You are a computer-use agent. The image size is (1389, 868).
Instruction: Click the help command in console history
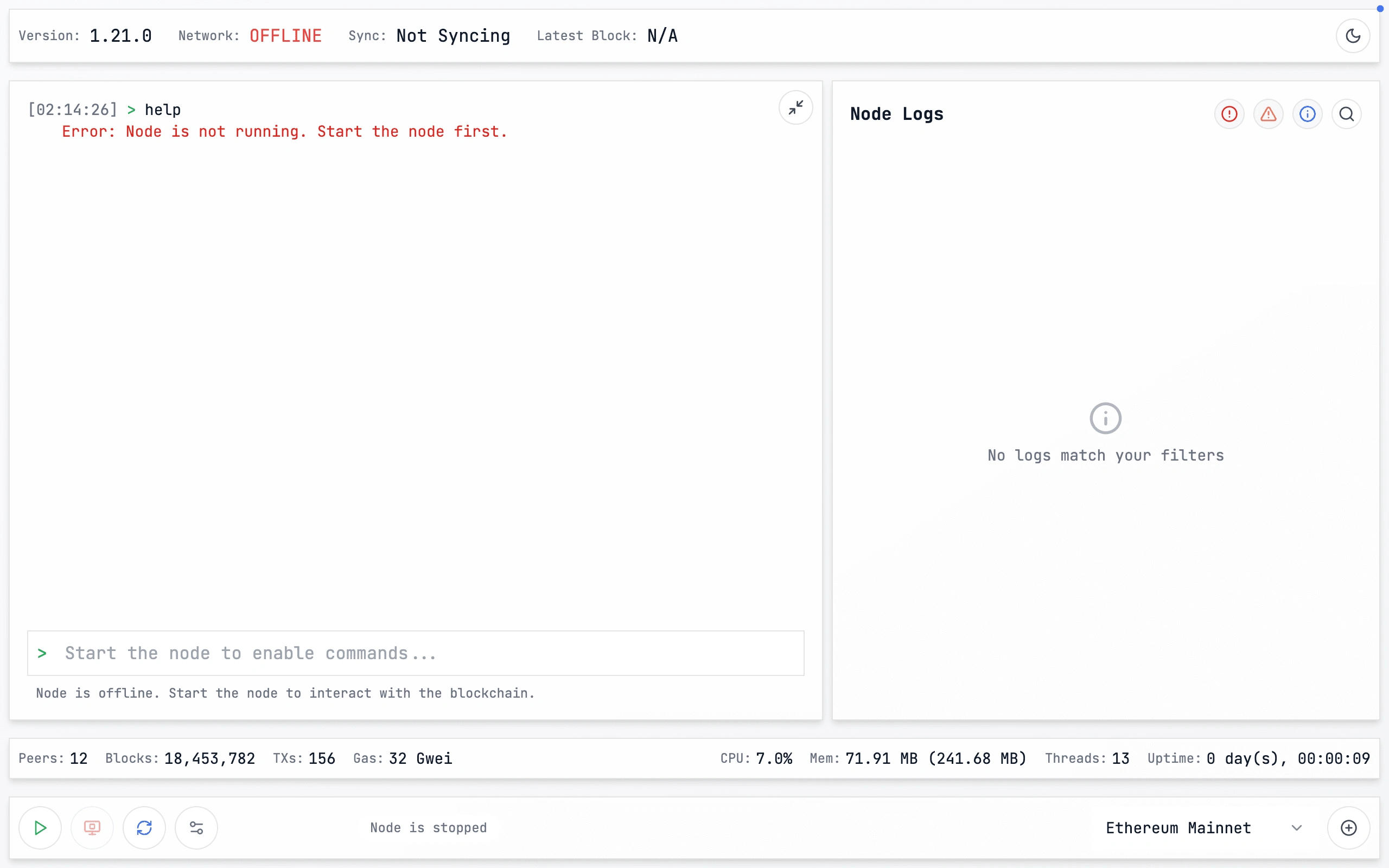pos(162,110)
